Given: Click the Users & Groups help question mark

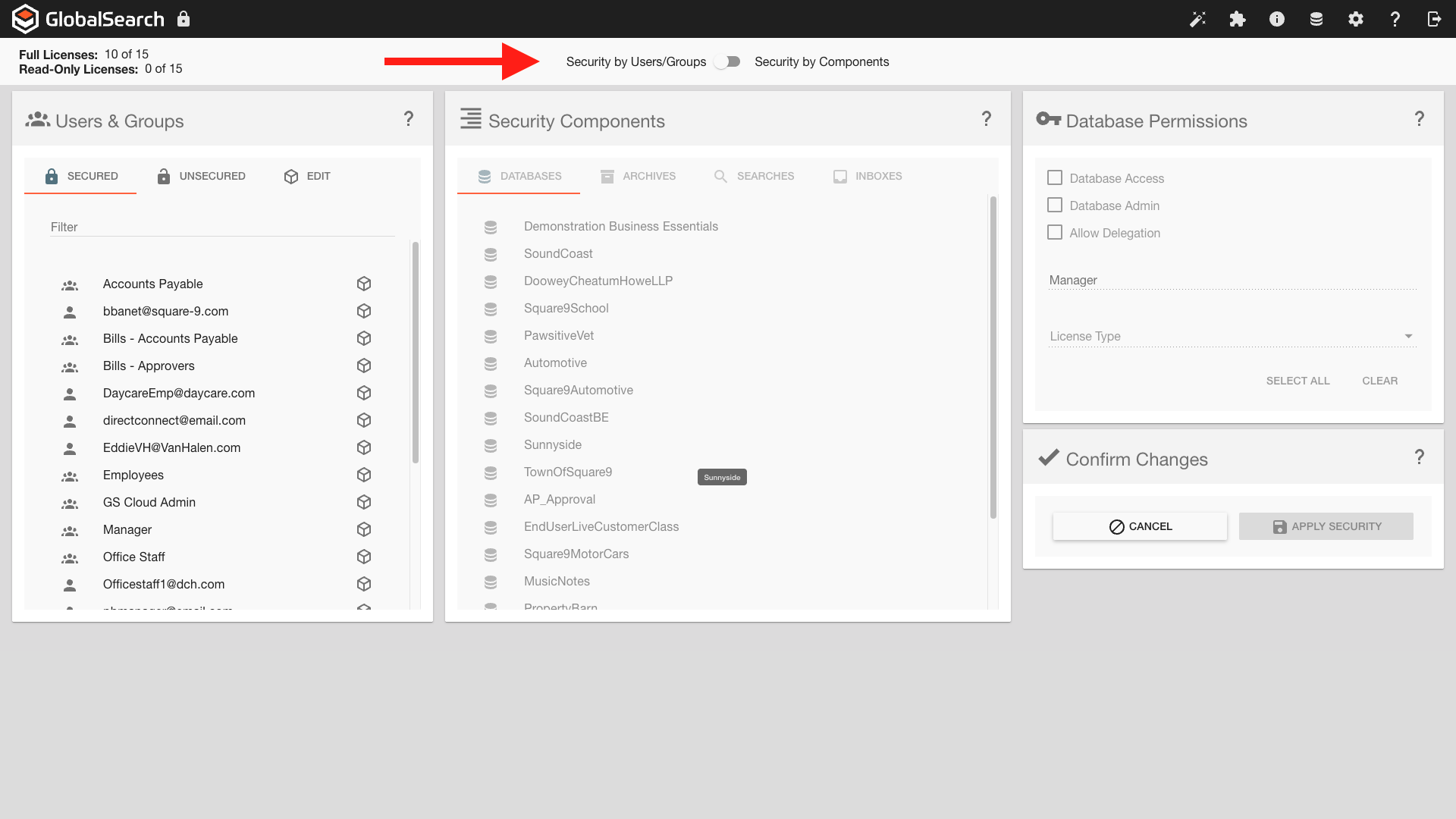Looking at the screenshot, I should pyautogui.click(x=409, y=119).
